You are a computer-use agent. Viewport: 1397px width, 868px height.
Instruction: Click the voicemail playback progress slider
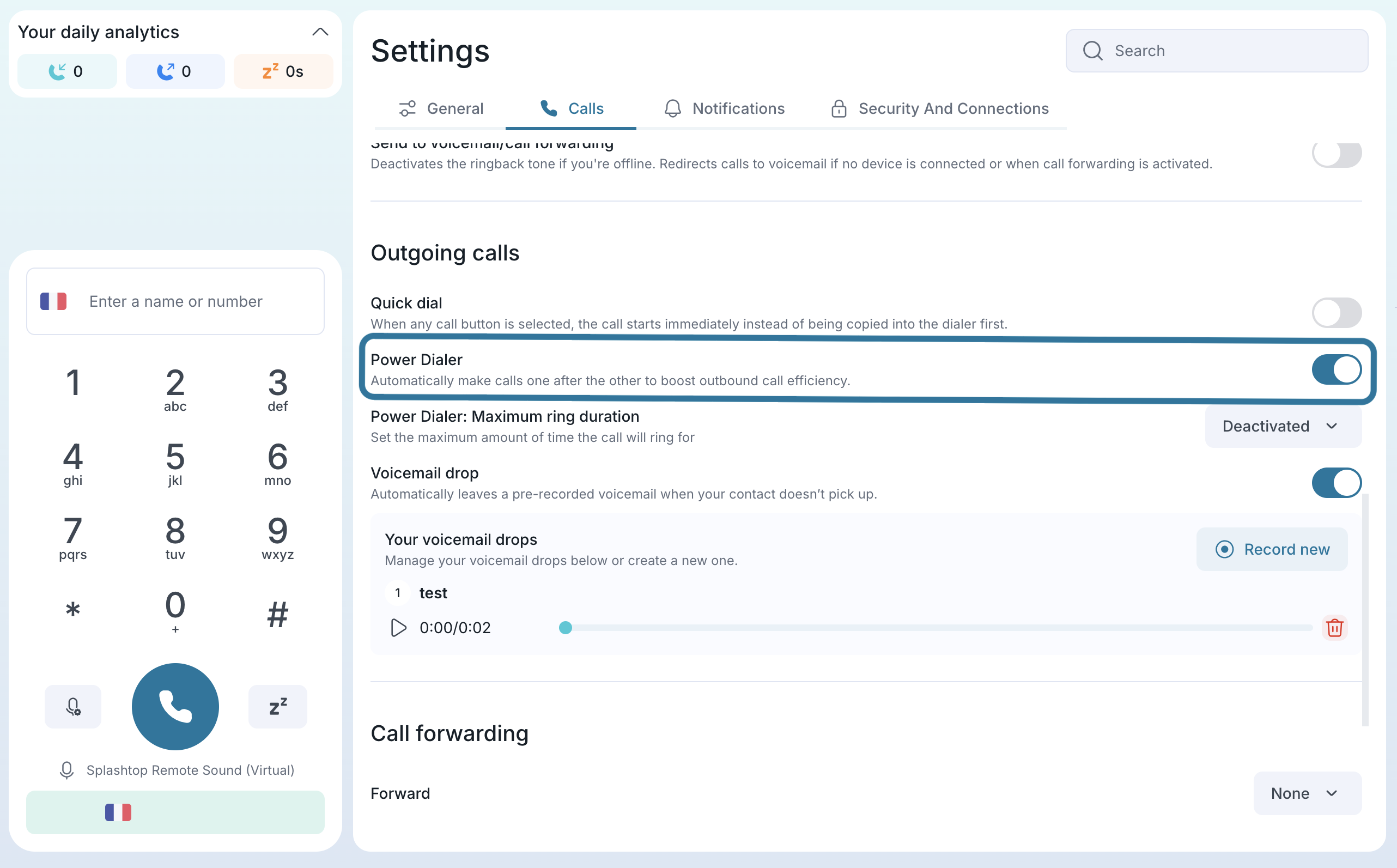pyautogui.click(x=936, y=628)
